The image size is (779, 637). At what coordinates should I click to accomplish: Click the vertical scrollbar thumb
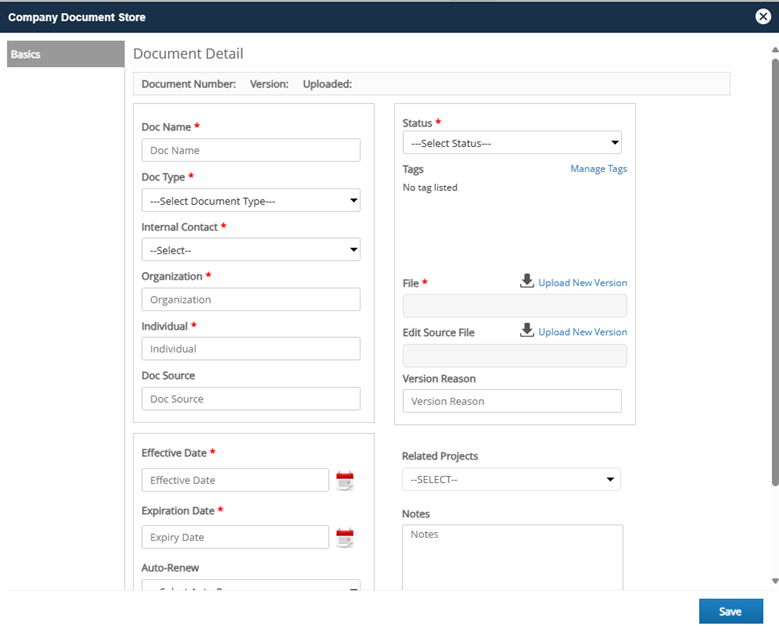click(775, 272)
